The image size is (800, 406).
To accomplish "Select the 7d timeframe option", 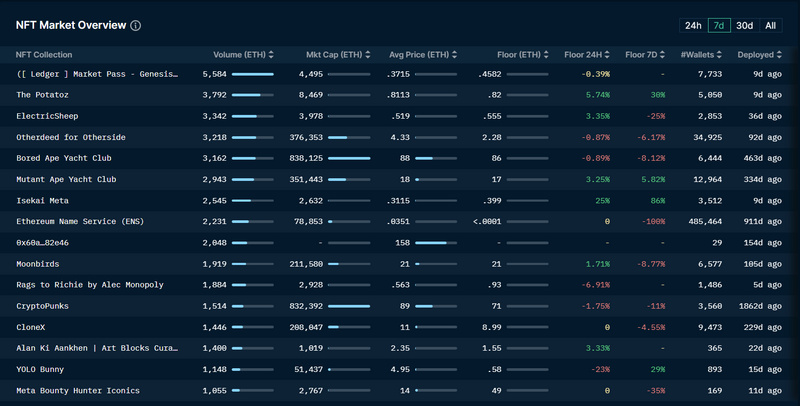I will (718, 25).
